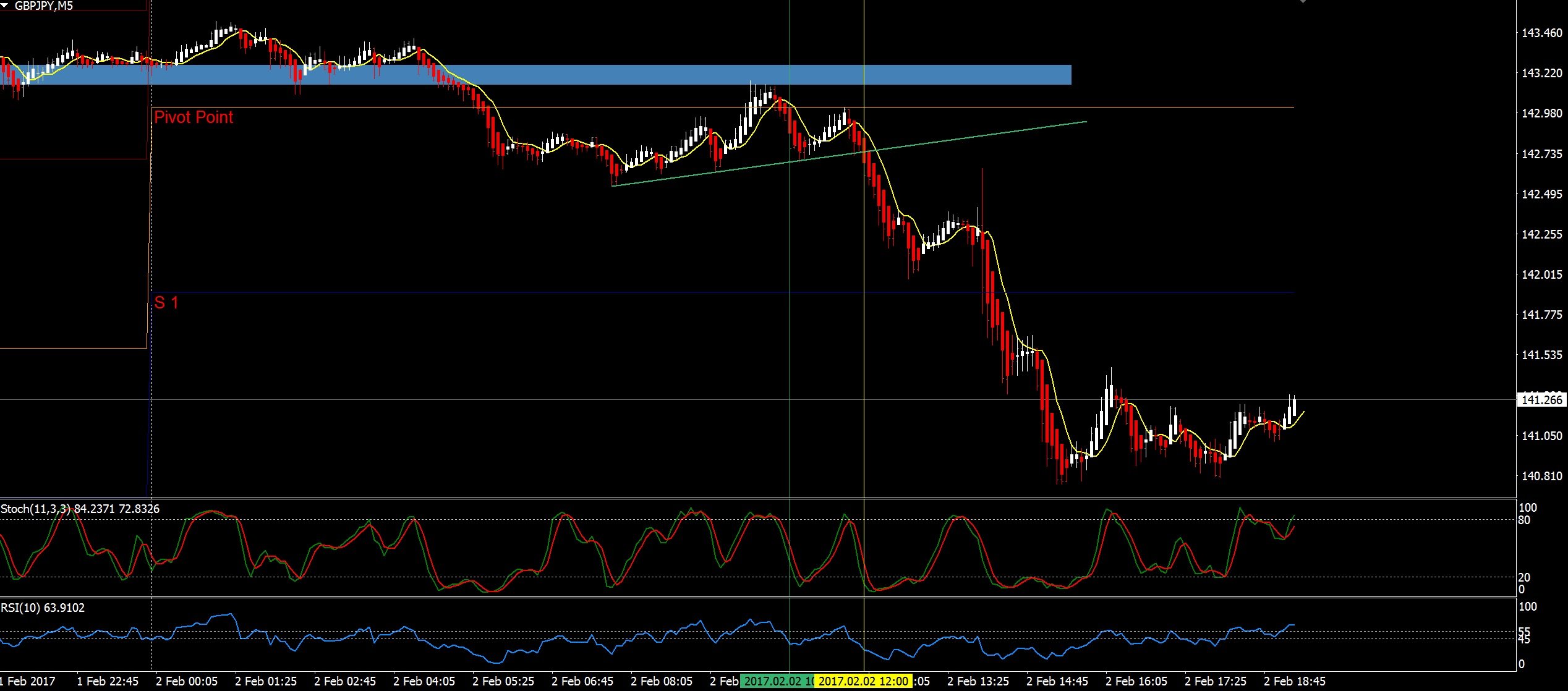Click the yellow 2017.02.02 12:00 date label
This screenshot has width=1568, height=691.
pos(863,682)
